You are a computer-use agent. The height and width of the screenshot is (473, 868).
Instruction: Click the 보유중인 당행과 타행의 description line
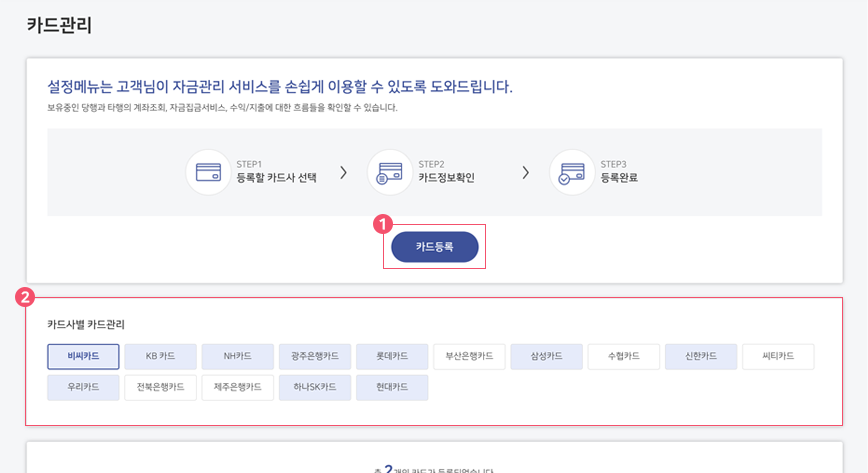(x=223, y=107)
